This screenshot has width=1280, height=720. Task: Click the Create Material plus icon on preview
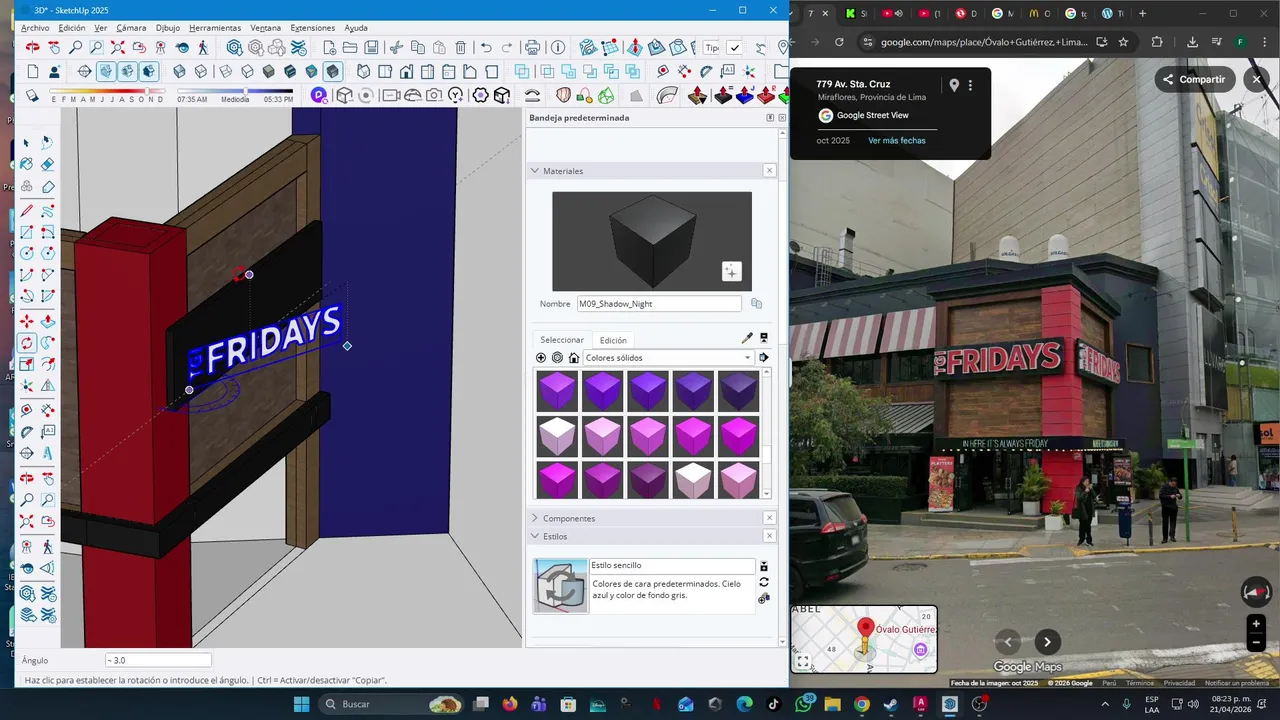(731, 271)
